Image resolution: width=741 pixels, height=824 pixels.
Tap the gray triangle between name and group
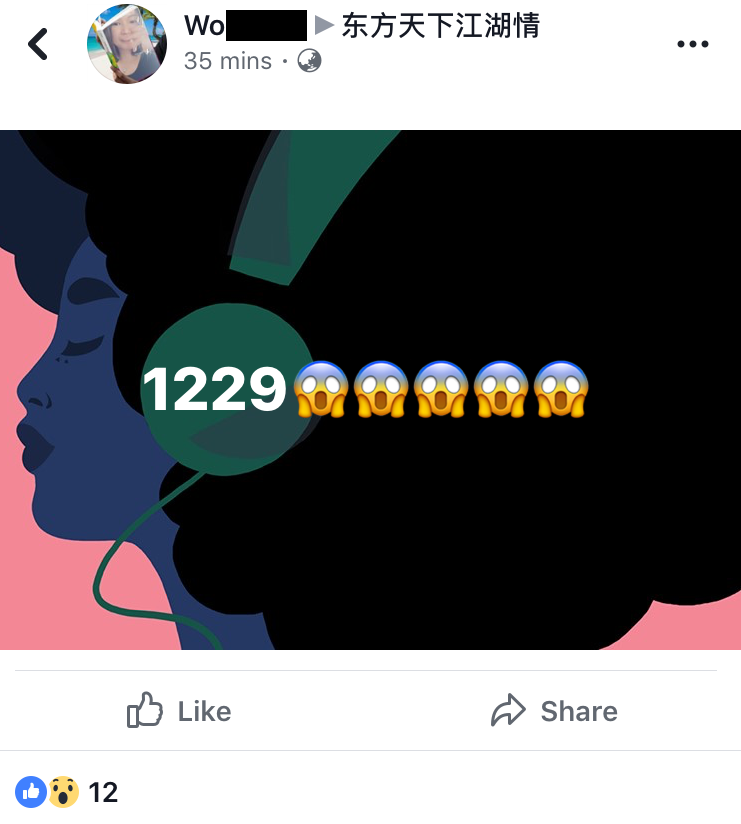[x=324, y=25]
